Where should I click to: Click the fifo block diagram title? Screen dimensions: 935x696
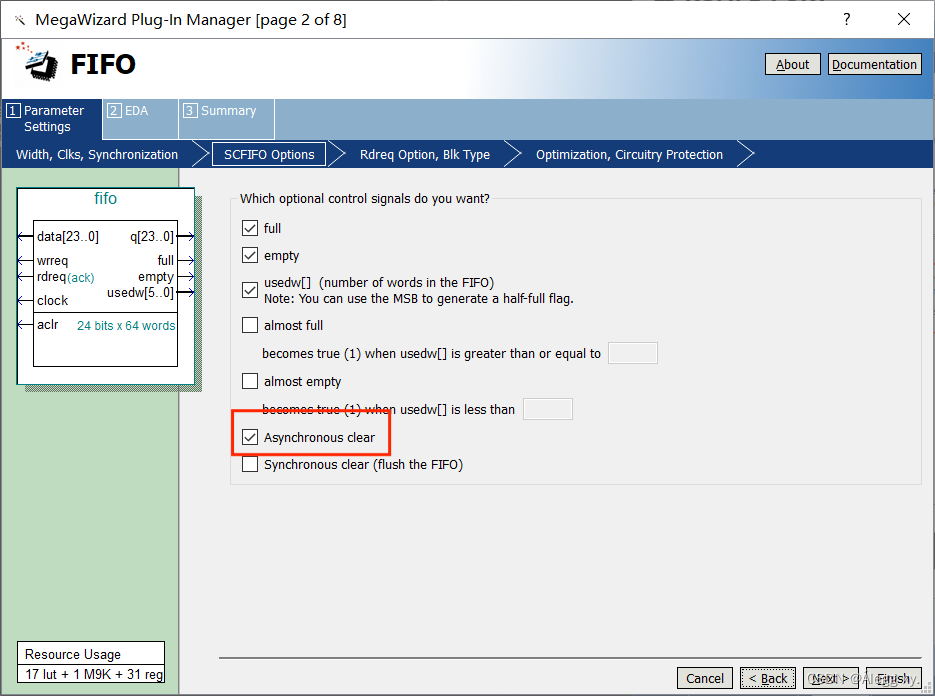tap(106, 199)
